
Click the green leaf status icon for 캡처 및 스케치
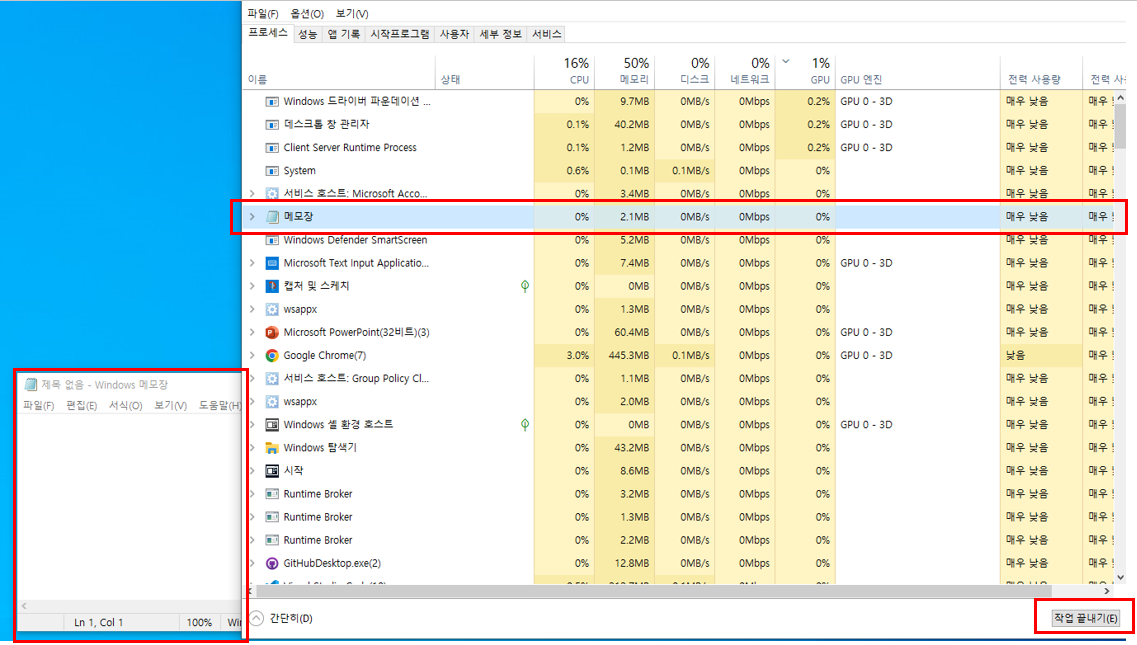[525, 287]
